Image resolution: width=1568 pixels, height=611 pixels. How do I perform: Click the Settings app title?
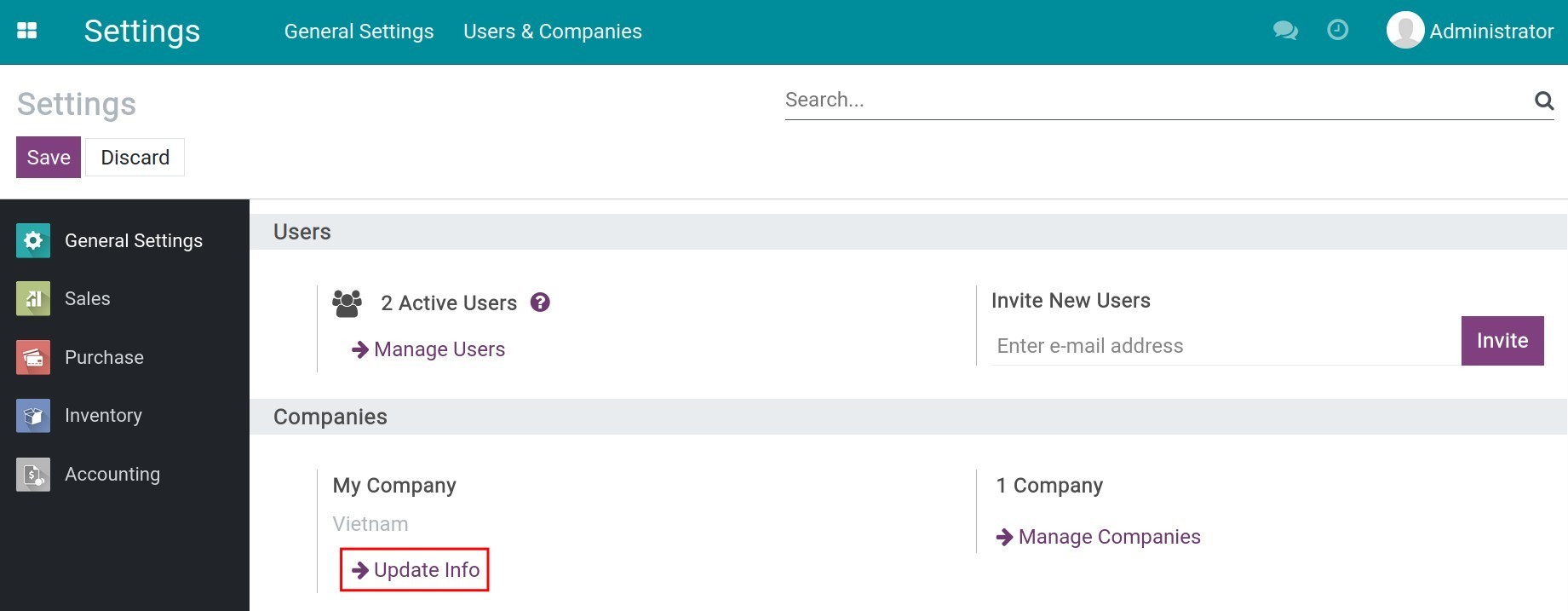point(142,32)
